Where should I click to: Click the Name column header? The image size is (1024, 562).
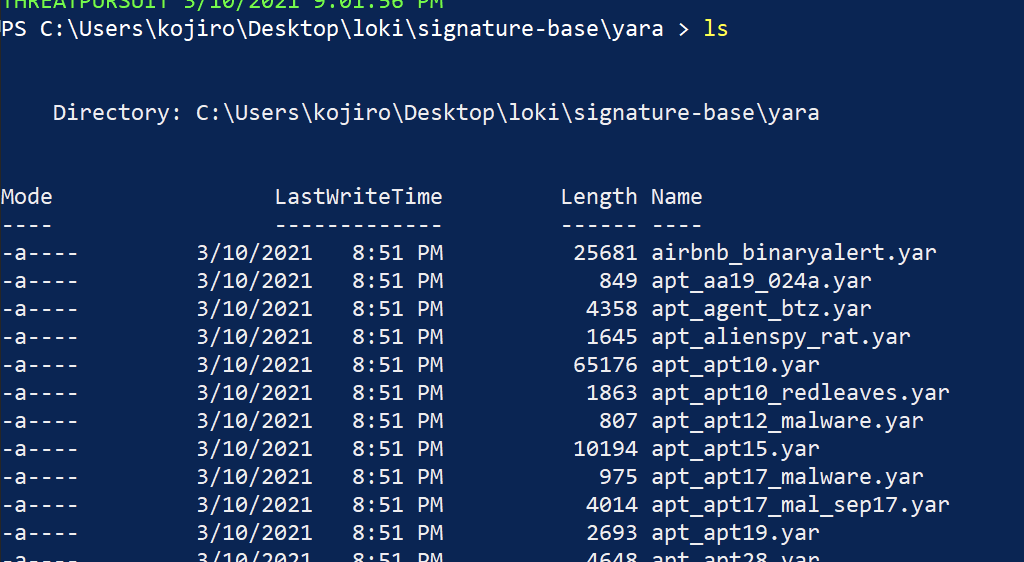pyautogui.click(x=676, y=197)
